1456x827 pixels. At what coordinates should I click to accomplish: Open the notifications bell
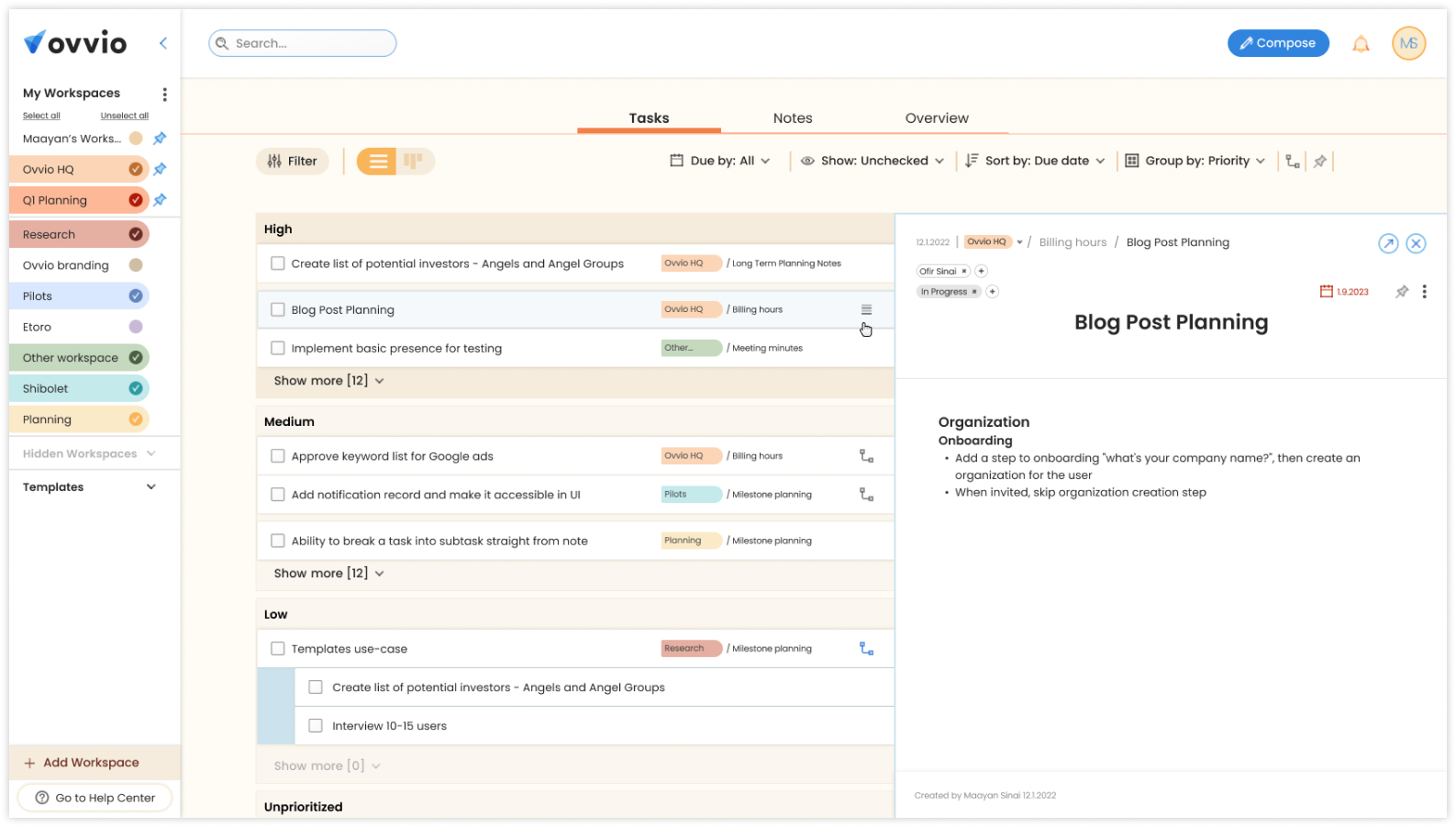click(x=1361, y=43)
